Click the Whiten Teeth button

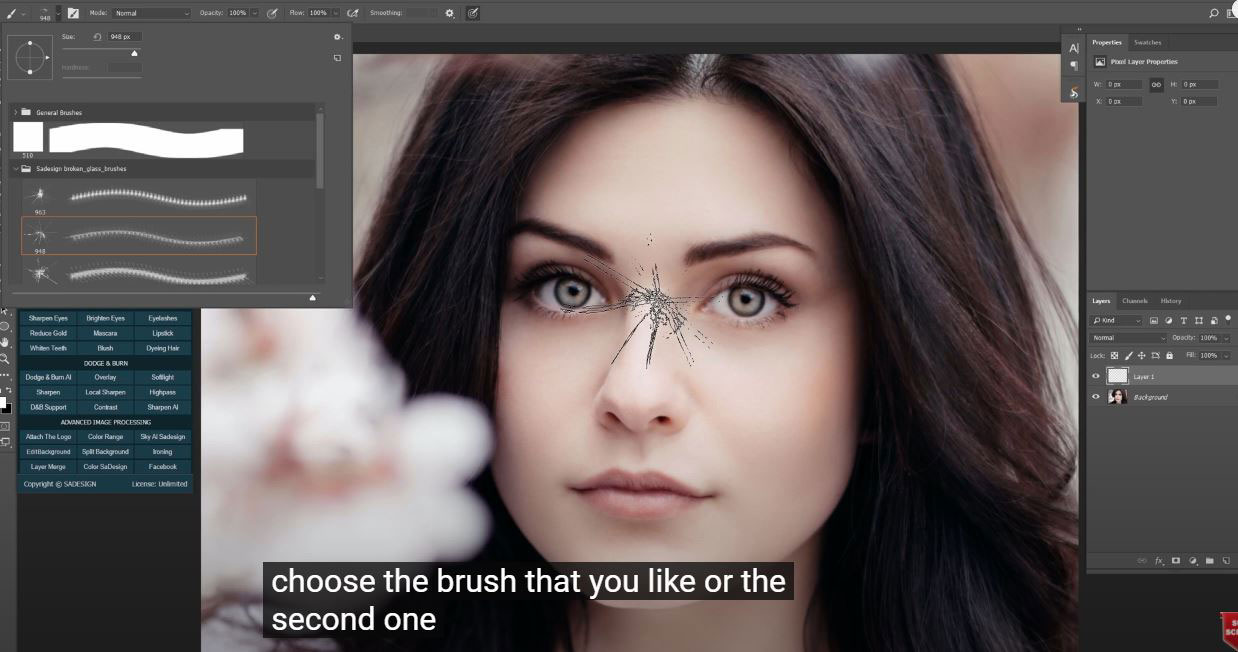pyautogui.click(x=48, y=348)
